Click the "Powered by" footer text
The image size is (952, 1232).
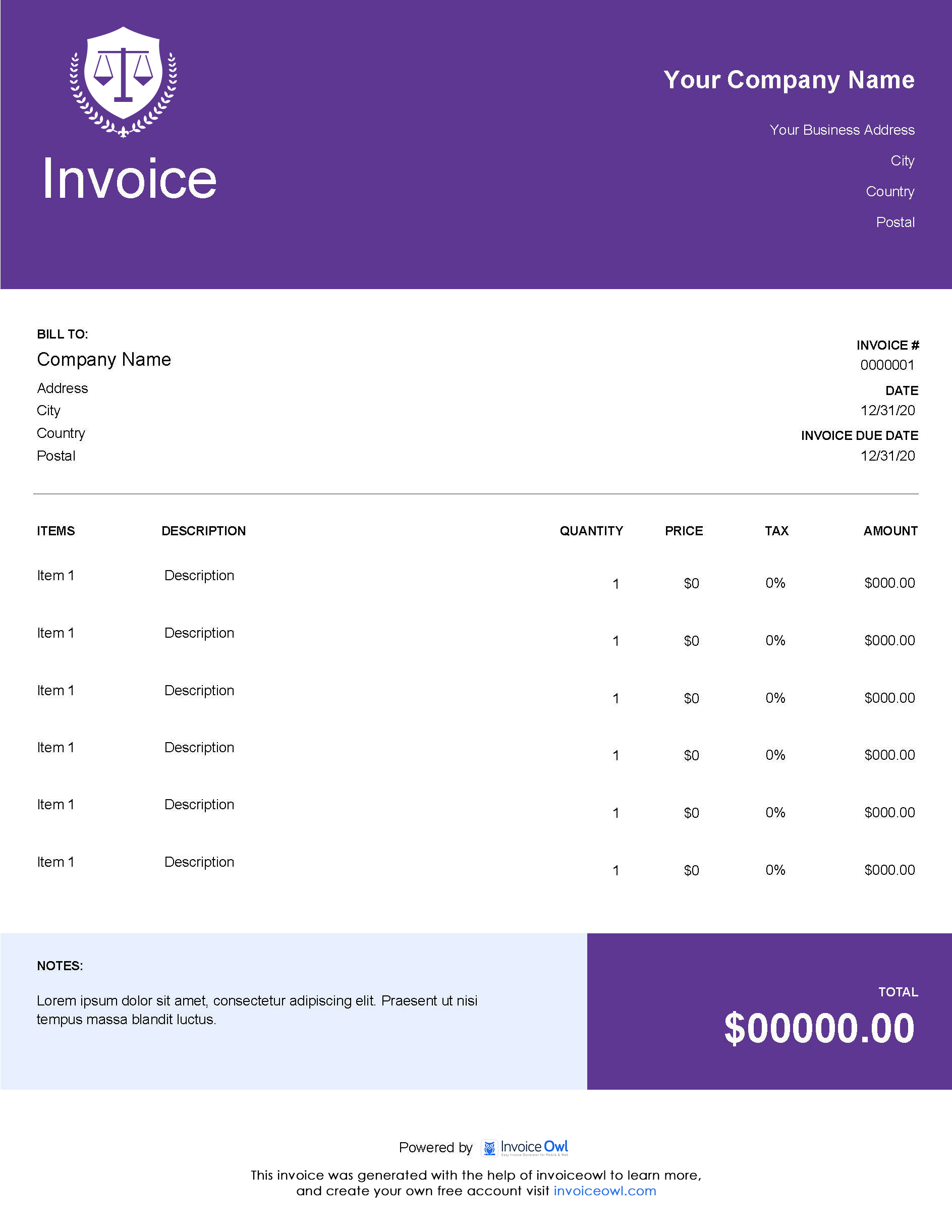pyautogui.click(x=435, y=1147)
